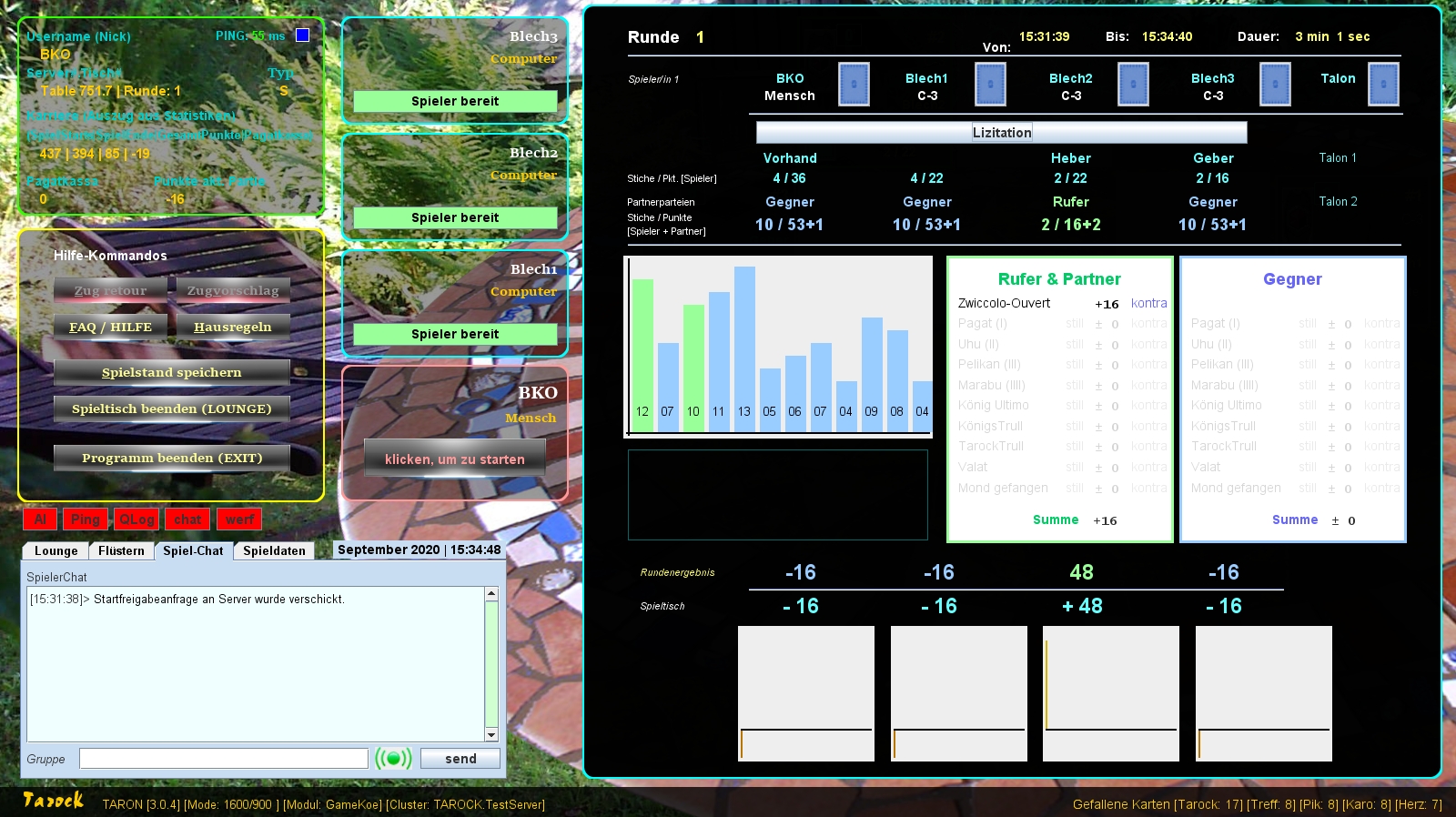Click the September 2020 date-time label

419,550
